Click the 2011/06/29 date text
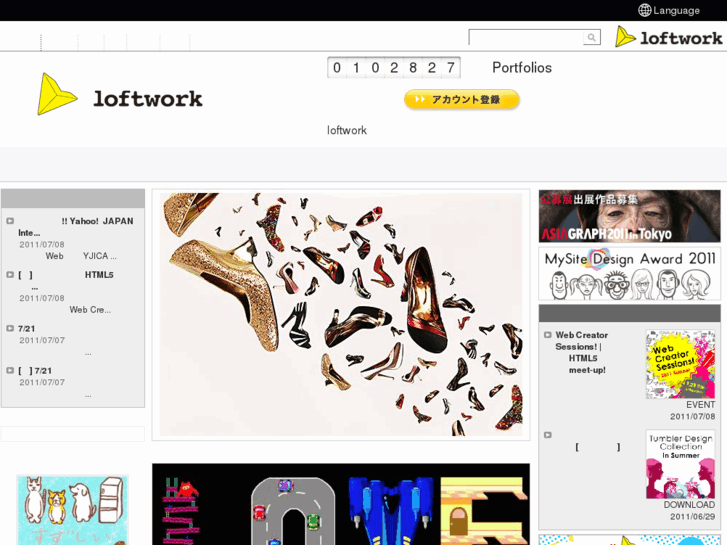Screen dimensions: 727x545 tap(692, 517)
